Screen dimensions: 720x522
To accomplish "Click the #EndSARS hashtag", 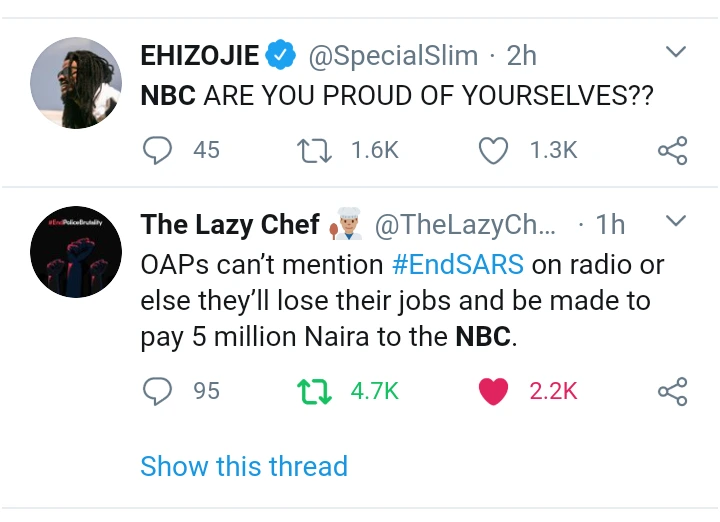I will coord(457,265).
